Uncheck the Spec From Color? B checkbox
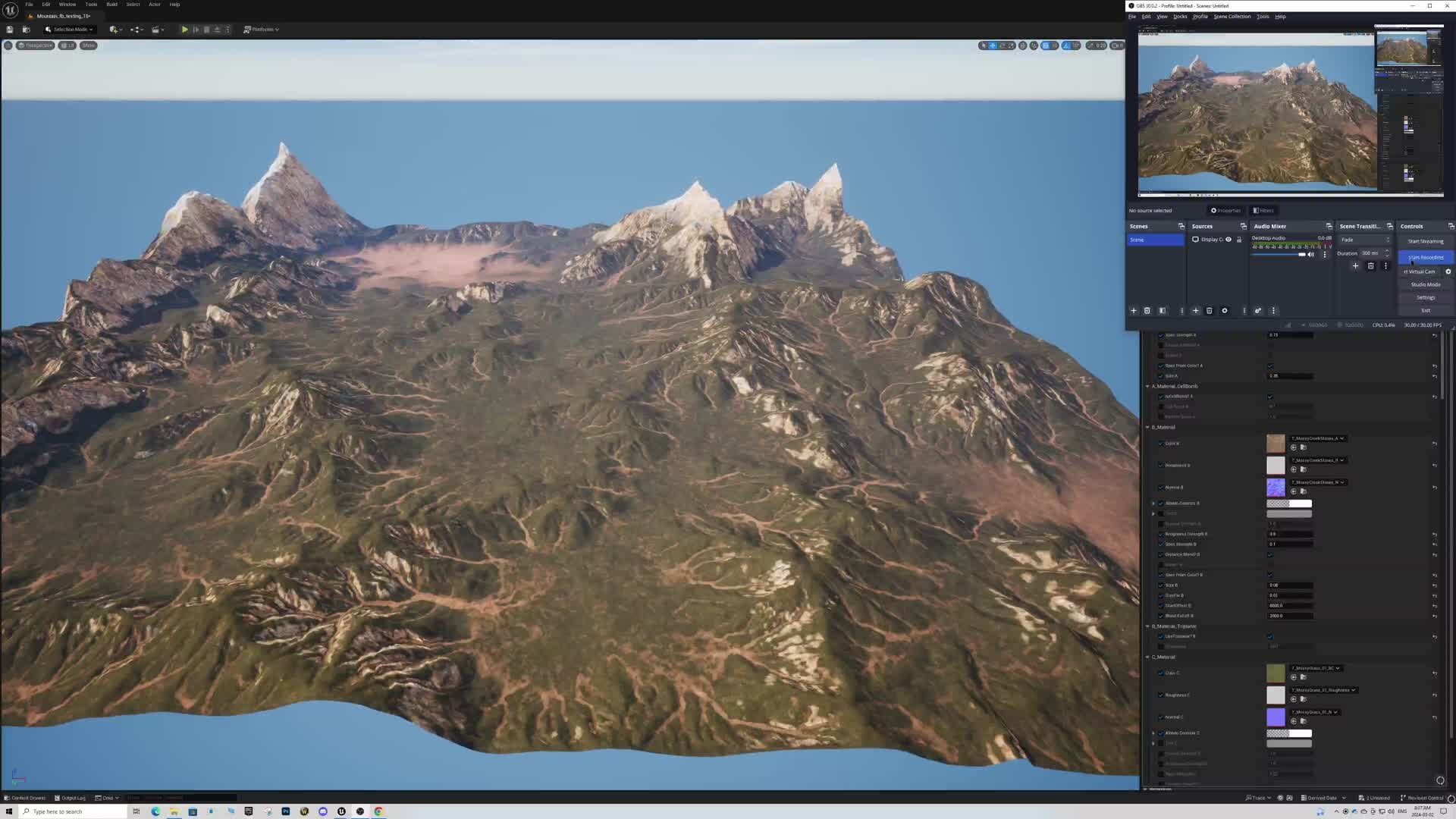Viewport: 1456px width, 819px height. [x=1270, y=575]
